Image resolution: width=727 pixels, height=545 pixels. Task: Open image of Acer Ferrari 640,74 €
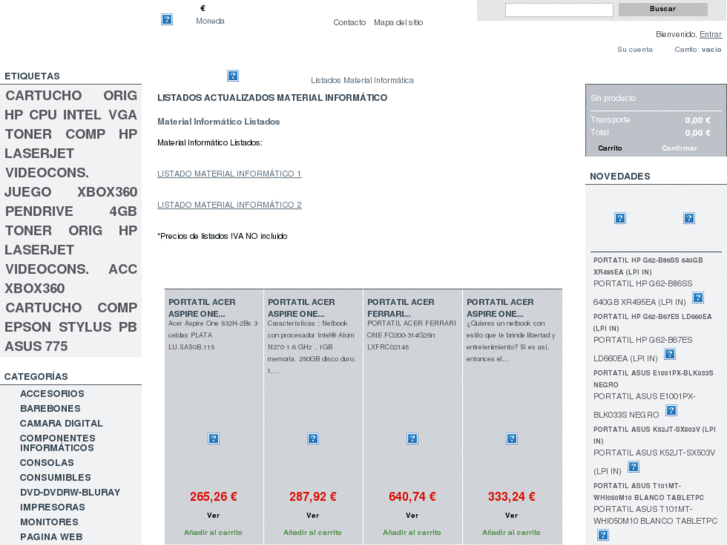[412, 439]
